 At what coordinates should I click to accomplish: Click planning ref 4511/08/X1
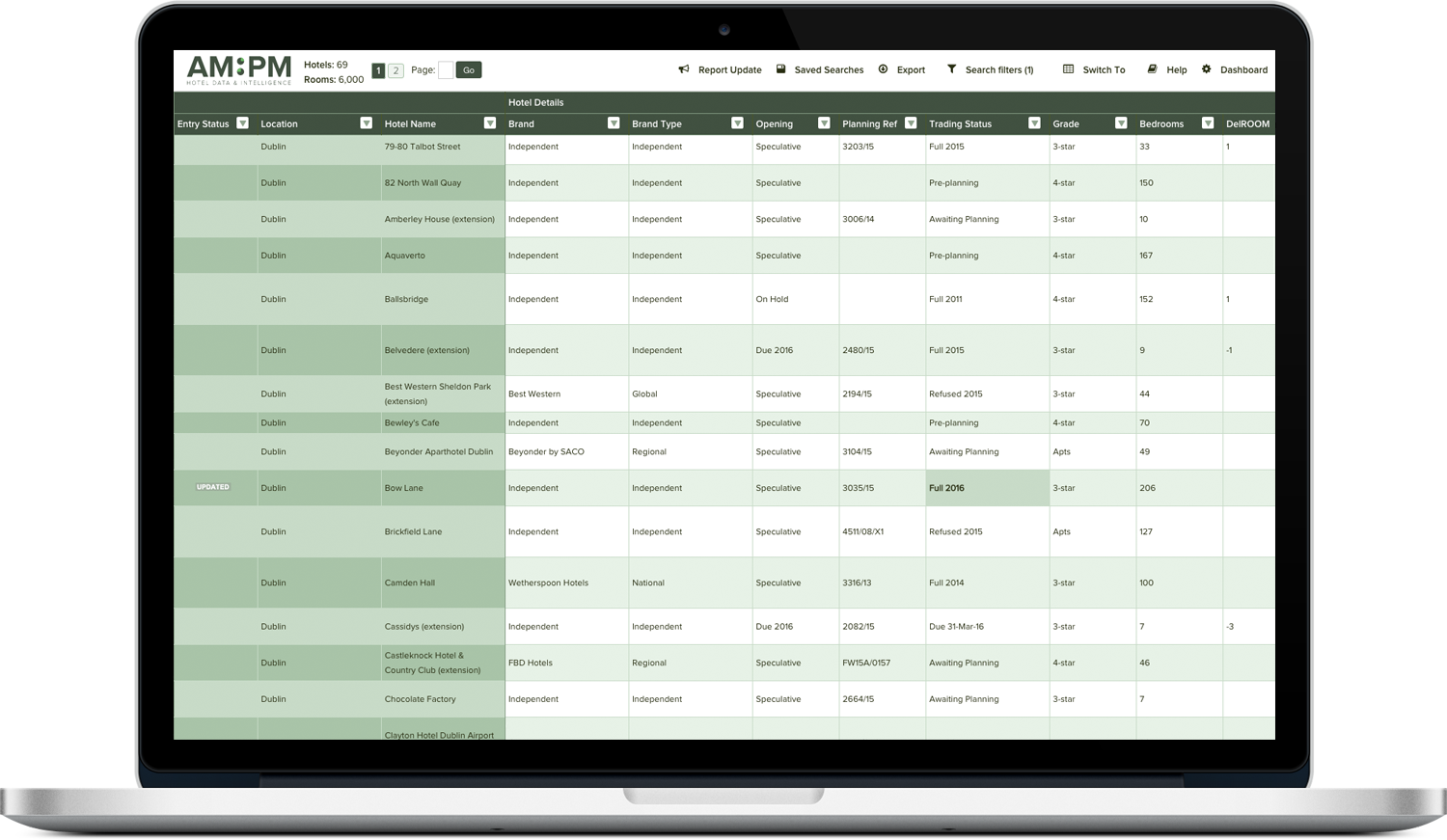862,531
